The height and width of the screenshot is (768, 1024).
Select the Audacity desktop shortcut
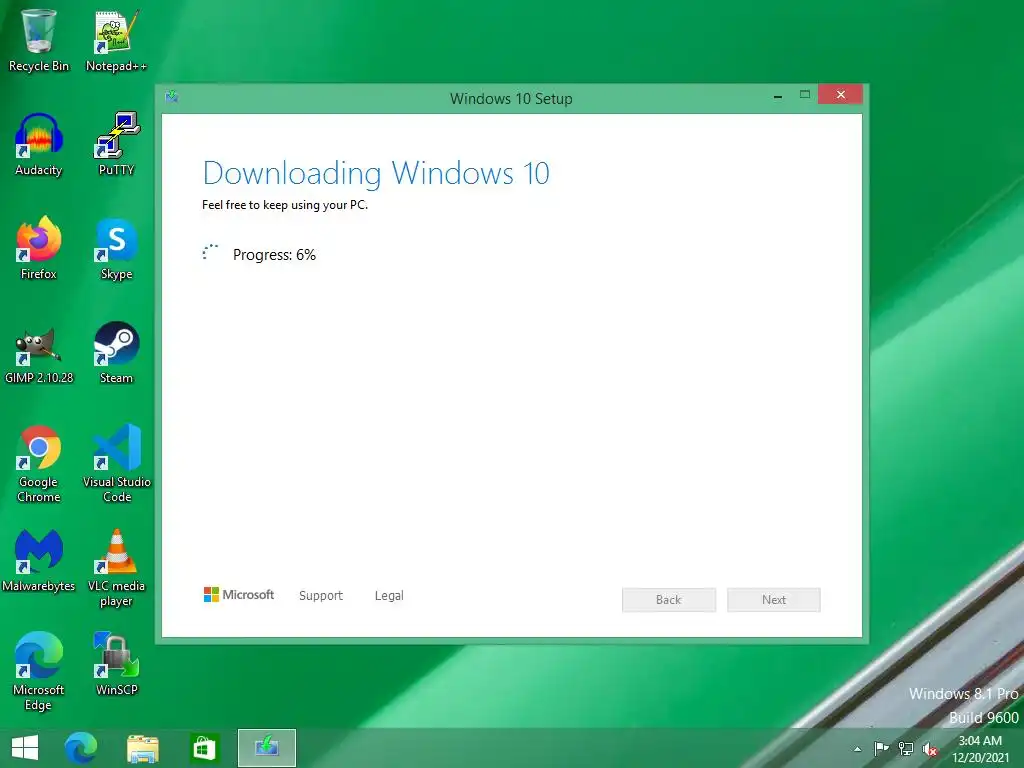pyautogui.click(x=39, y=145)
